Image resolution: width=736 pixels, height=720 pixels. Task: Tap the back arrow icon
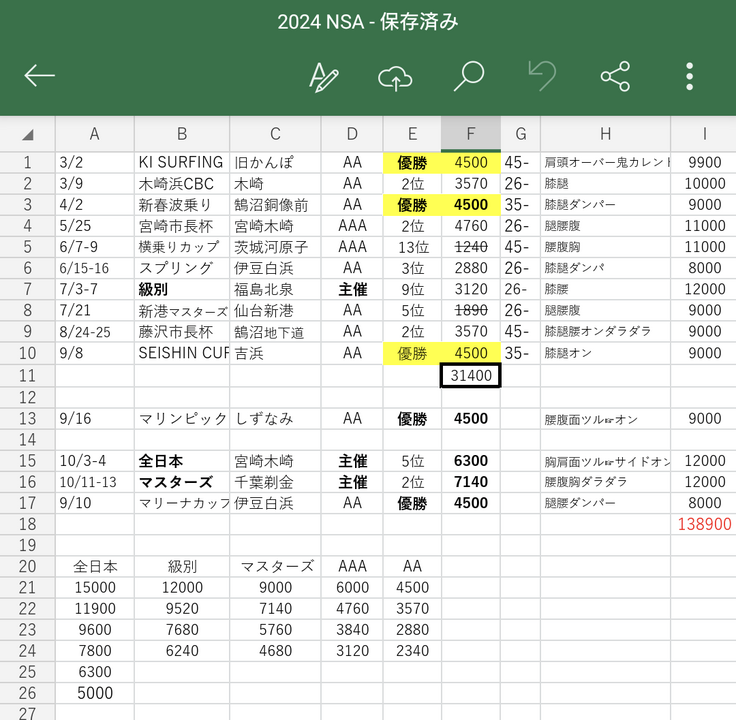(40, 76)
